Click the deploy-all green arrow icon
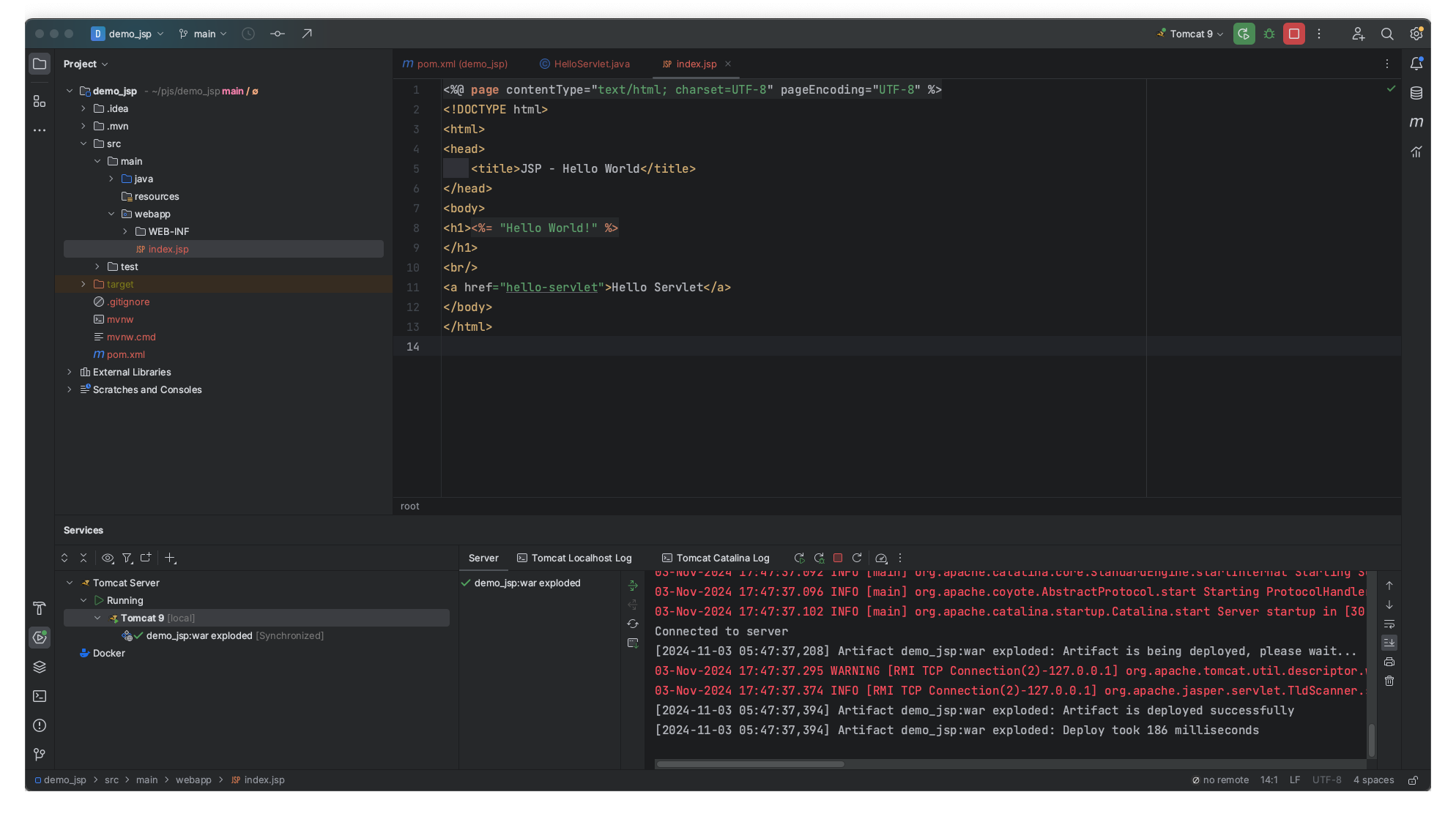1456x822 pixels. 633,586
